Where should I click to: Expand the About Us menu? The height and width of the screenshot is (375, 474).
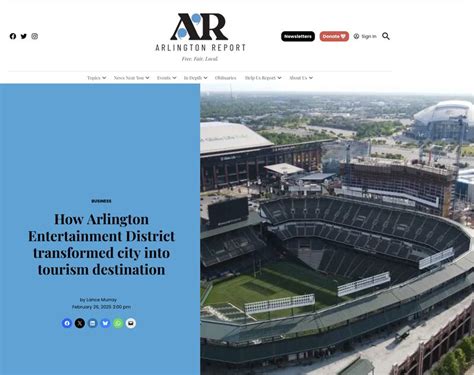click(x=301, y=78)
